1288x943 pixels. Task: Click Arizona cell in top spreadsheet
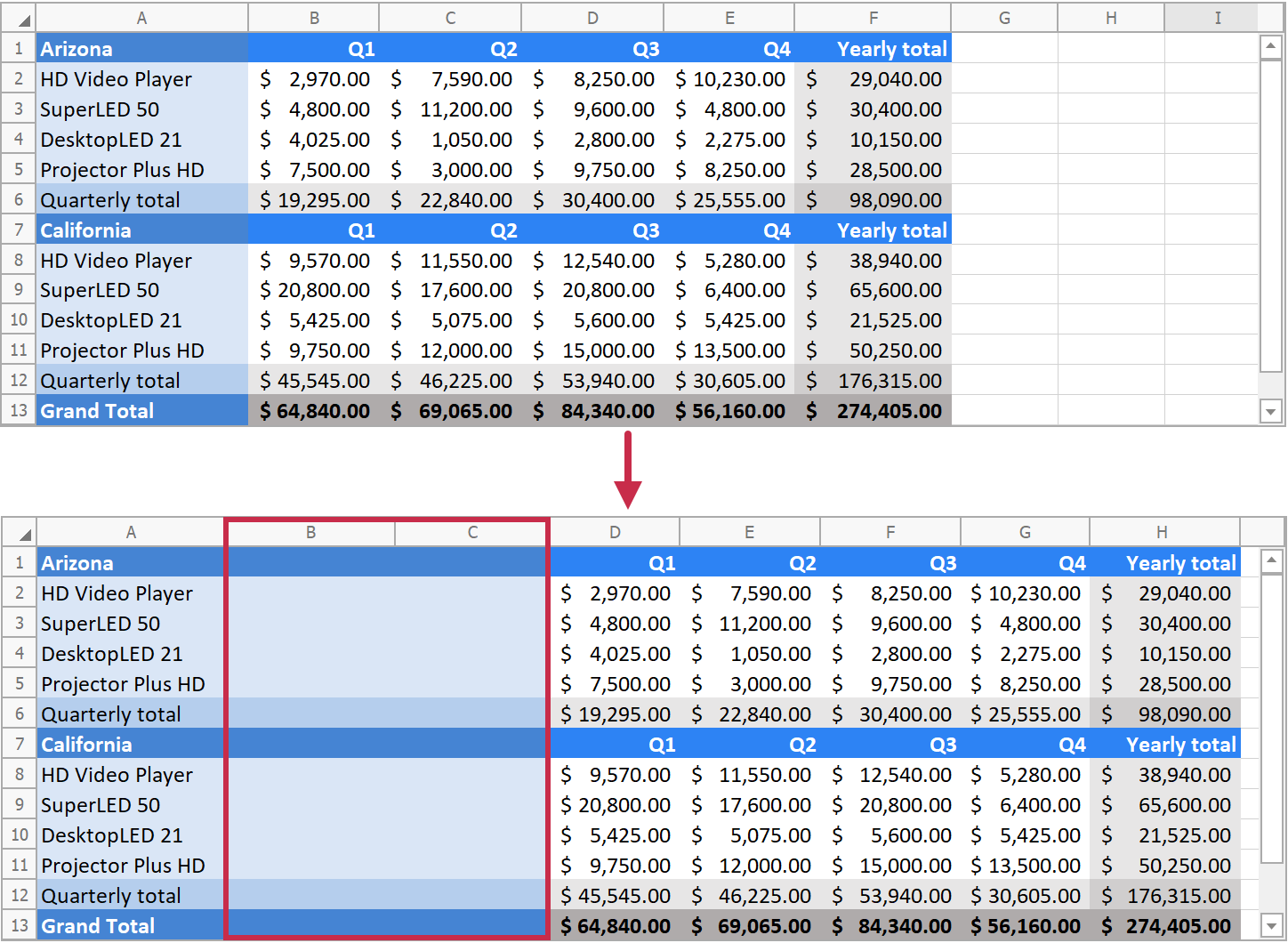141,49
